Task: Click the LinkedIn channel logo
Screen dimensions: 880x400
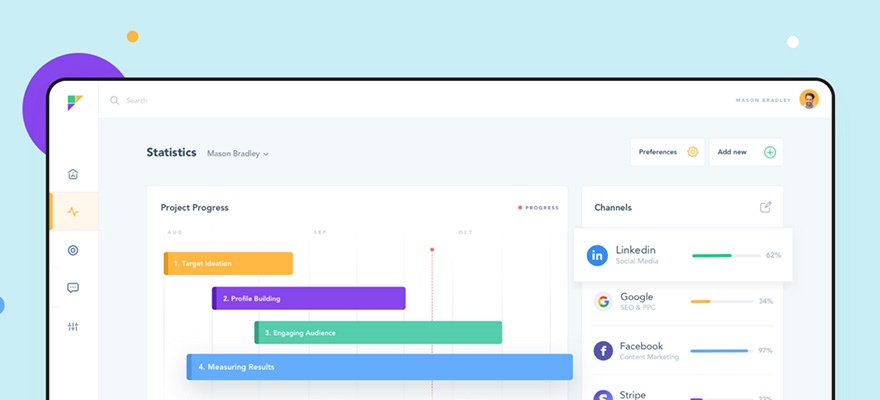Action: pyautogui.click(x=597, y=255)
